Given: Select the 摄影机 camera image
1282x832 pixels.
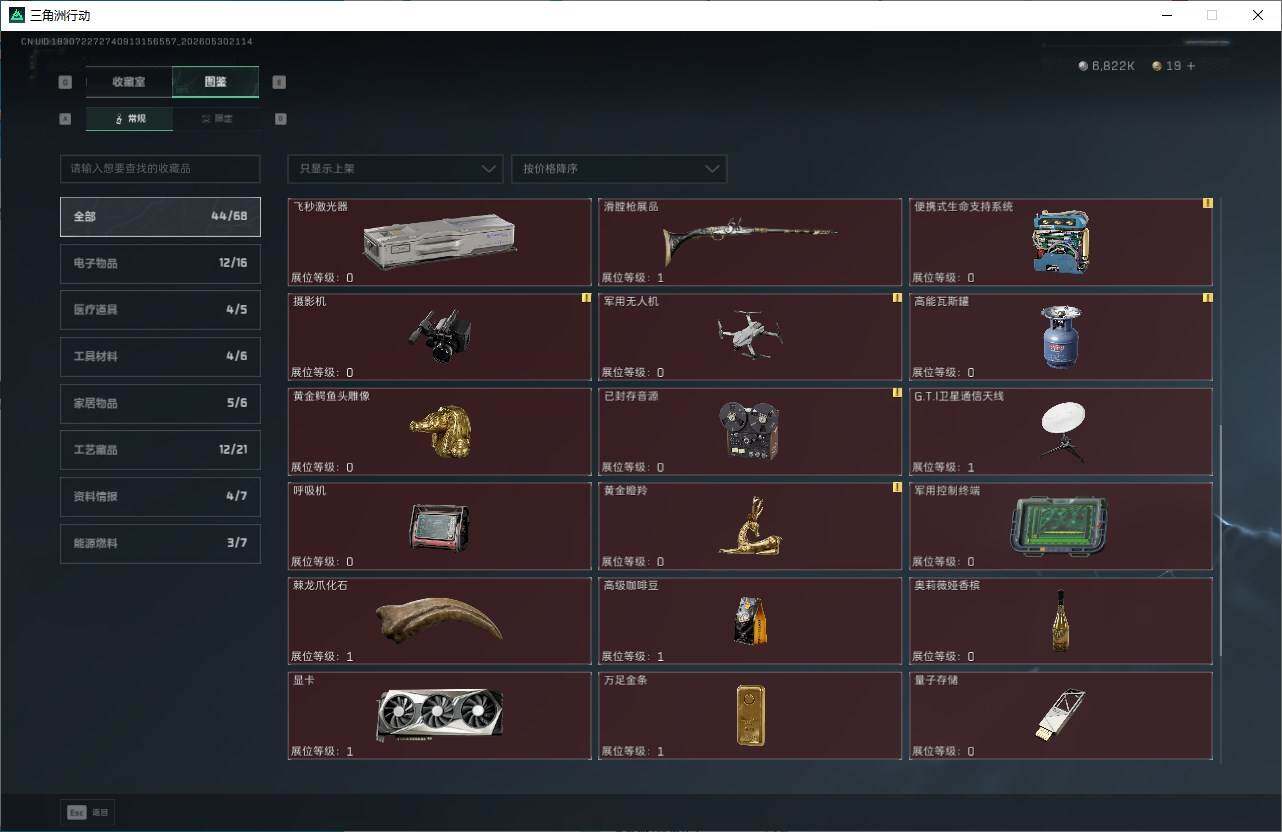Looking at the screenshot, I should [x=440, y=336].
